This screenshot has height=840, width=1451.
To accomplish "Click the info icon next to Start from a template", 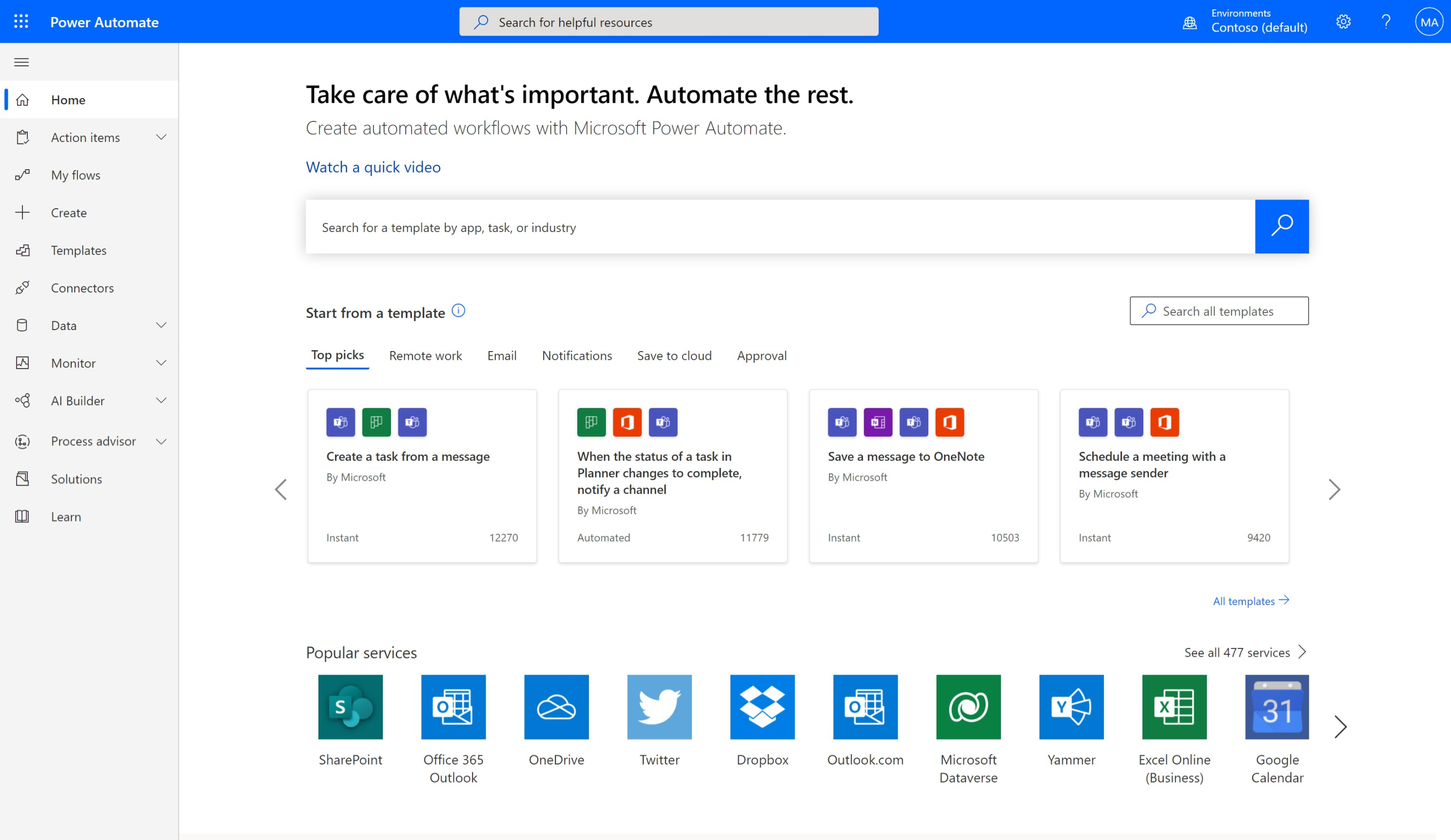I will pos(459,311).
